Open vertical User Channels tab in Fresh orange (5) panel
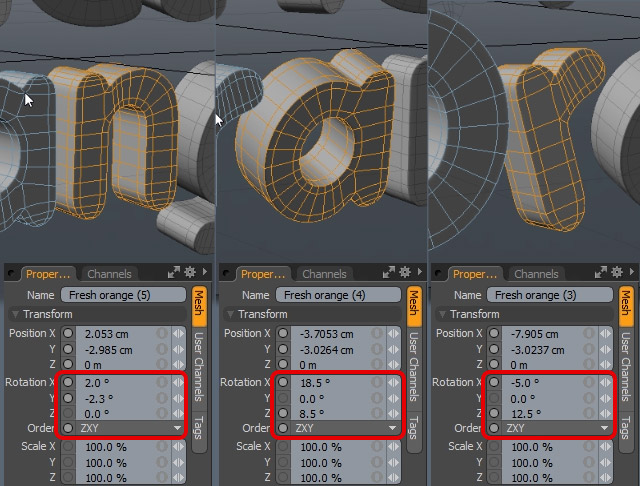The height and width of the screenshot is (486, 640). (199, 366)
